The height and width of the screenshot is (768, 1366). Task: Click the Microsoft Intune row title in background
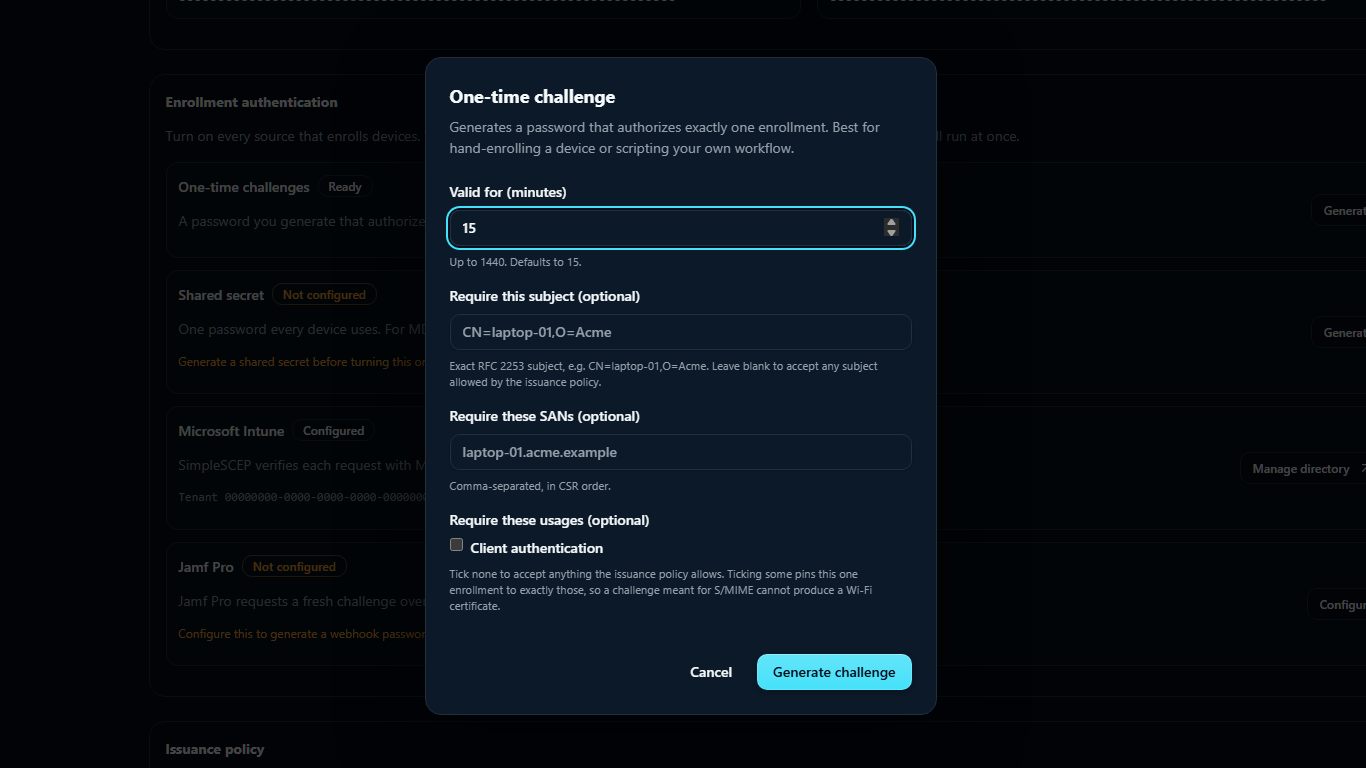click(231, 431)
